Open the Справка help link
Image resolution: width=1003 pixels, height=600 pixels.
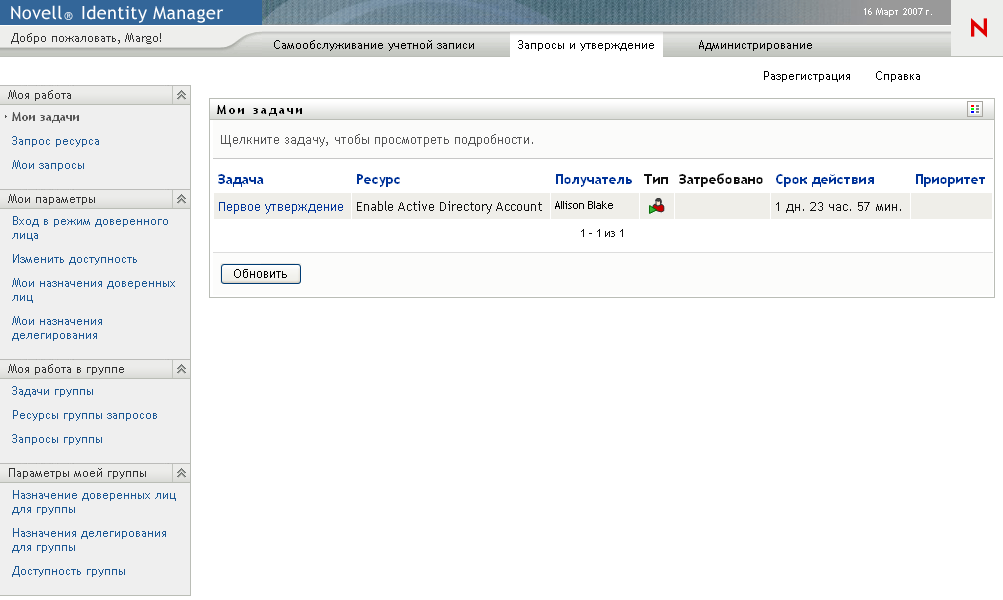click(x=897, y=76)
